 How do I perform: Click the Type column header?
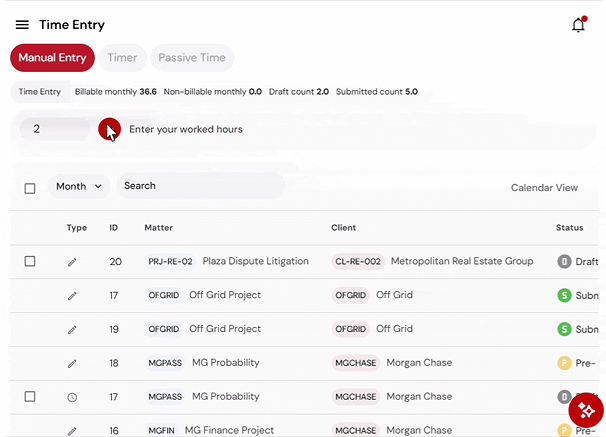click(77, 228)
